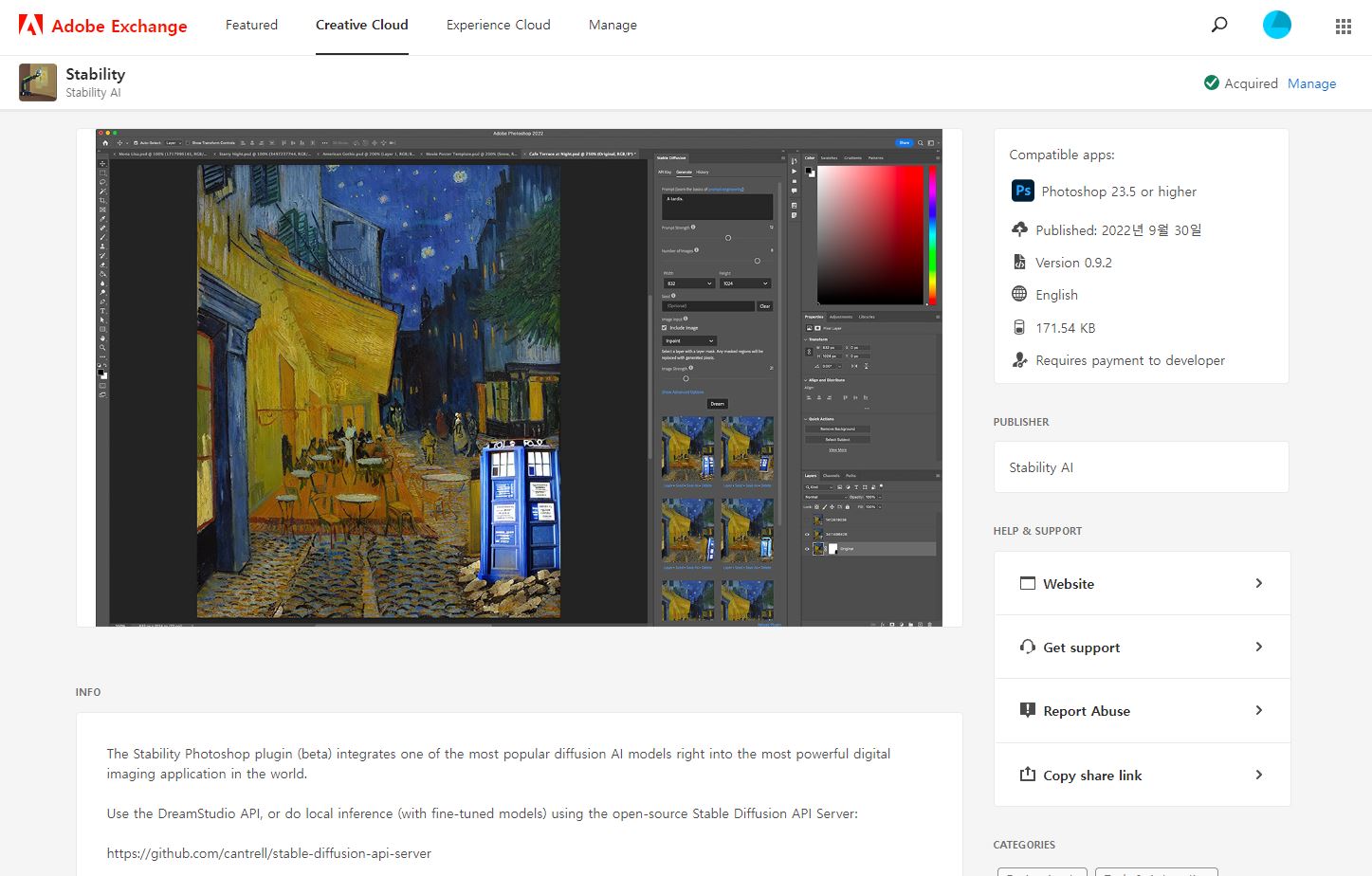Click the cloud icon beside Published date
Viewport: 1372px width, 876px height.
[1019, 229]
